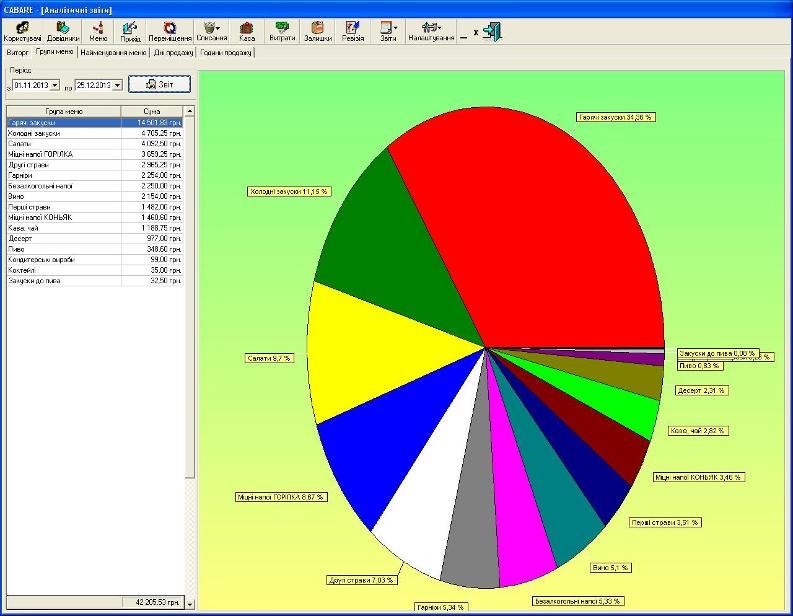Image resolution: width=793 pixels, height=616 pixels.
Task: Select the Холодні закуски row
Action: [x=95, y=133]
